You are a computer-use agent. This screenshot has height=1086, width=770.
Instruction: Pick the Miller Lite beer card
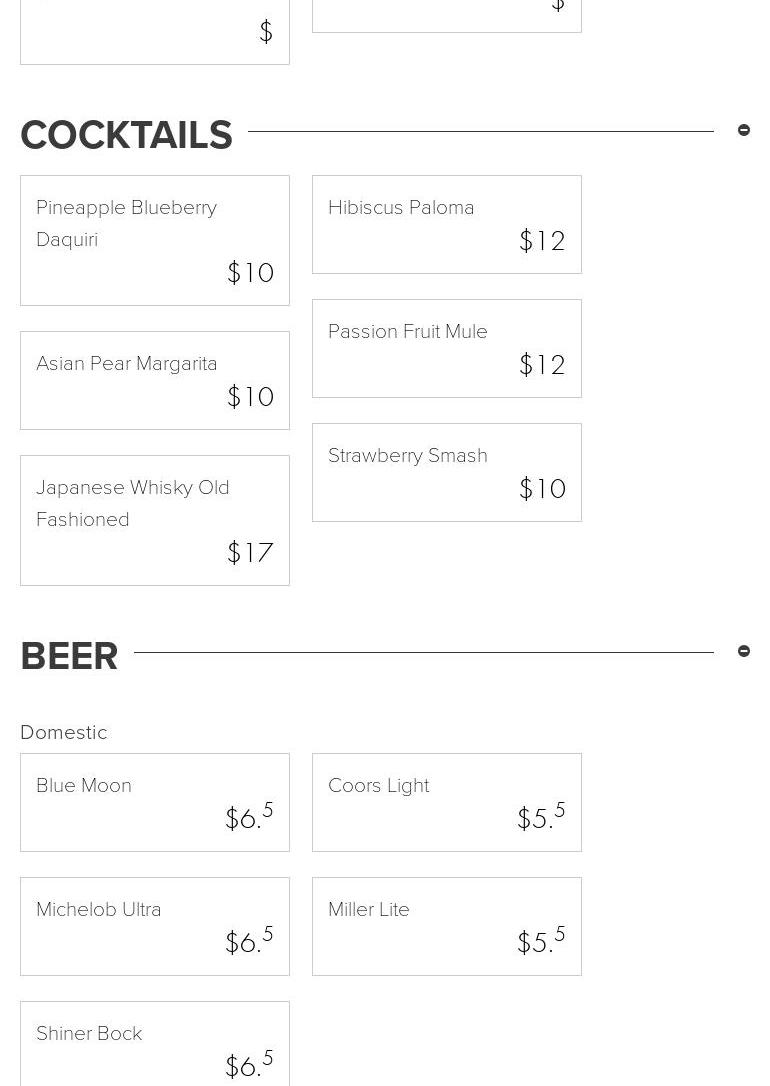[447, 926]
